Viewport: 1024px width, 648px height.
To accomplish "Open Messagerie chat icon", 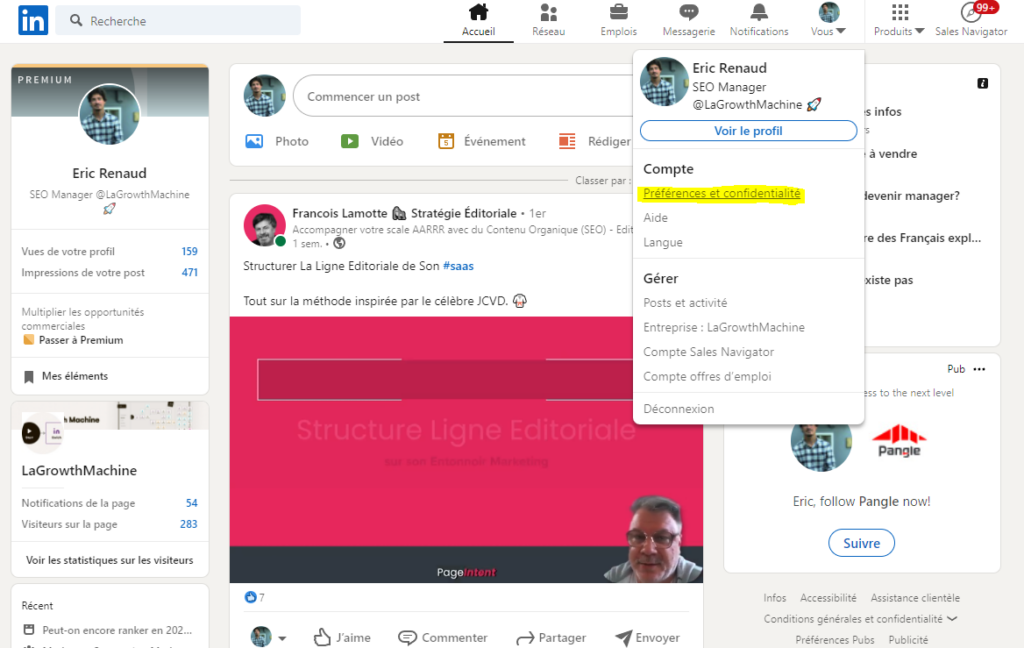I will point(688,13).
